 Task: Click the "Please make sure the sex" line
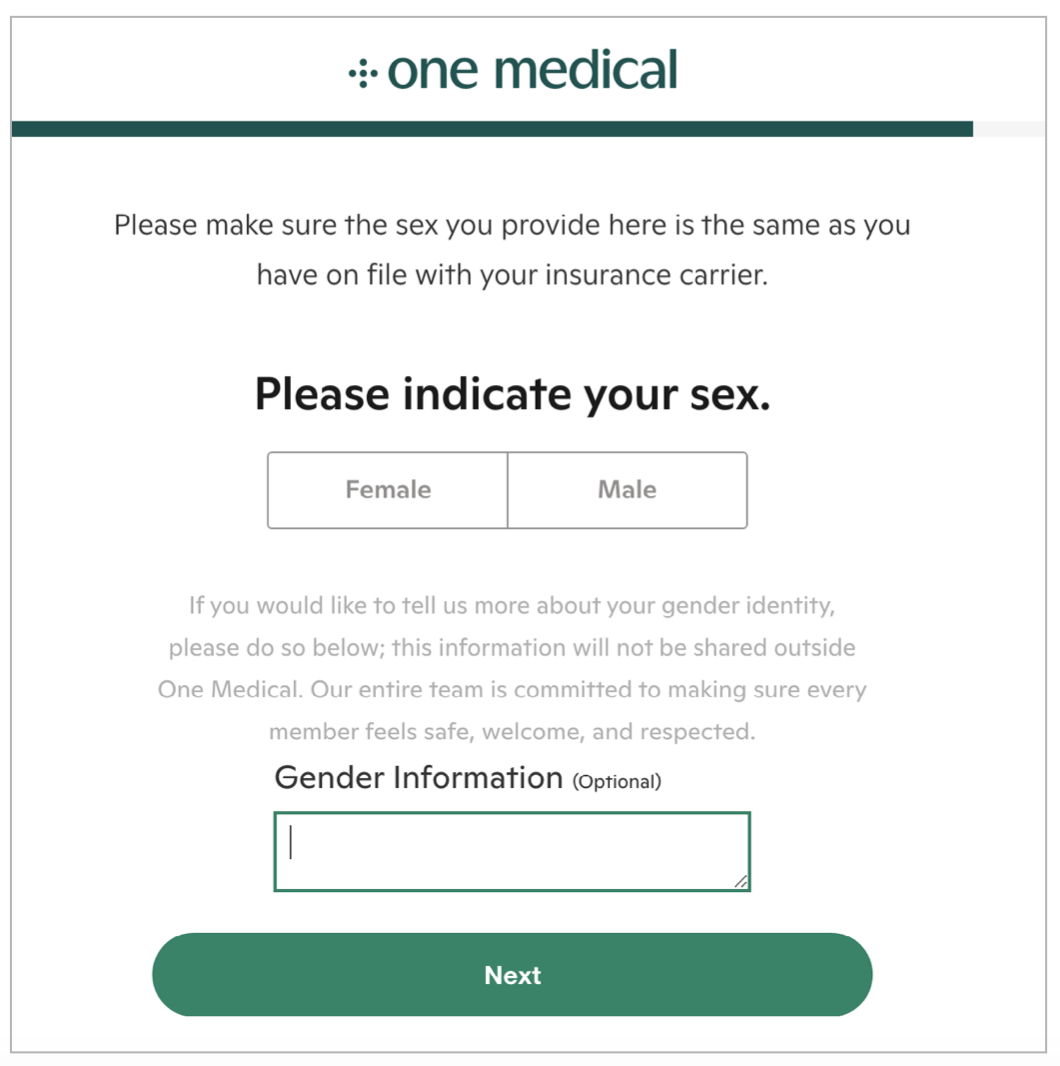click(512, 224)
